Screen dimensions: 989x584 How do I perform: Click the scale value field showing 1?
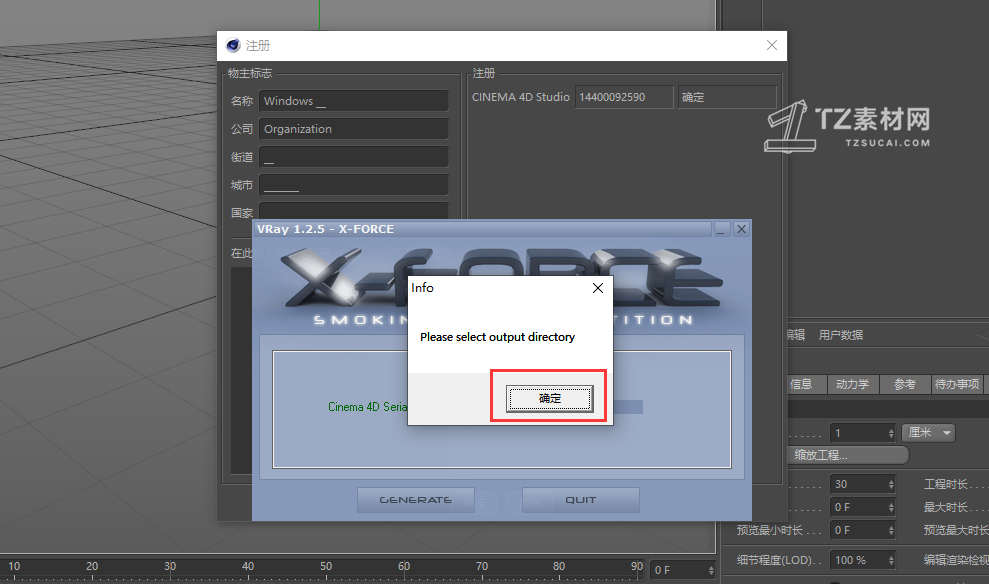(857, 433)
